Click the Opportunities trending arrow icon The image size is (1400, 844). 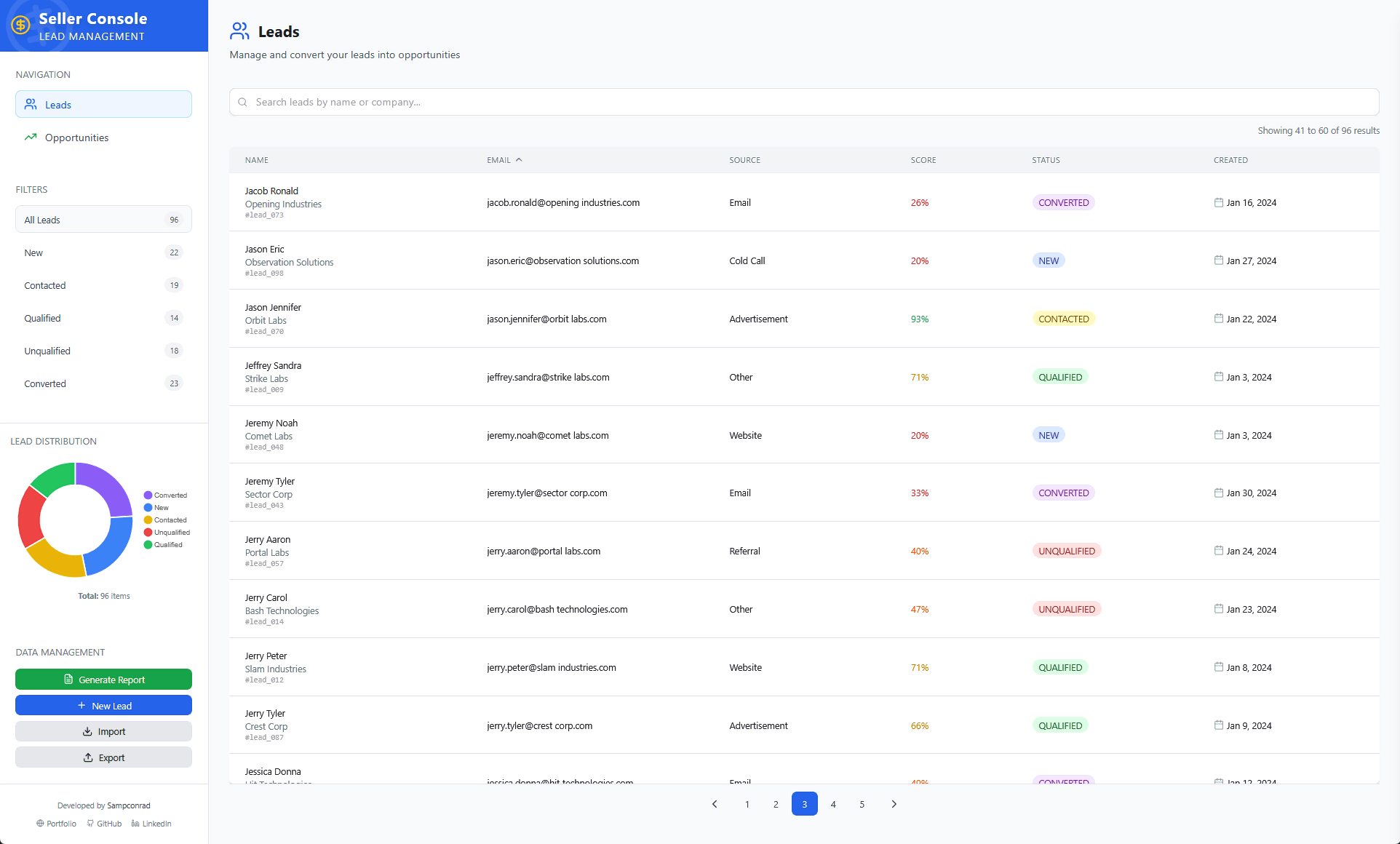tap(31, 137)
